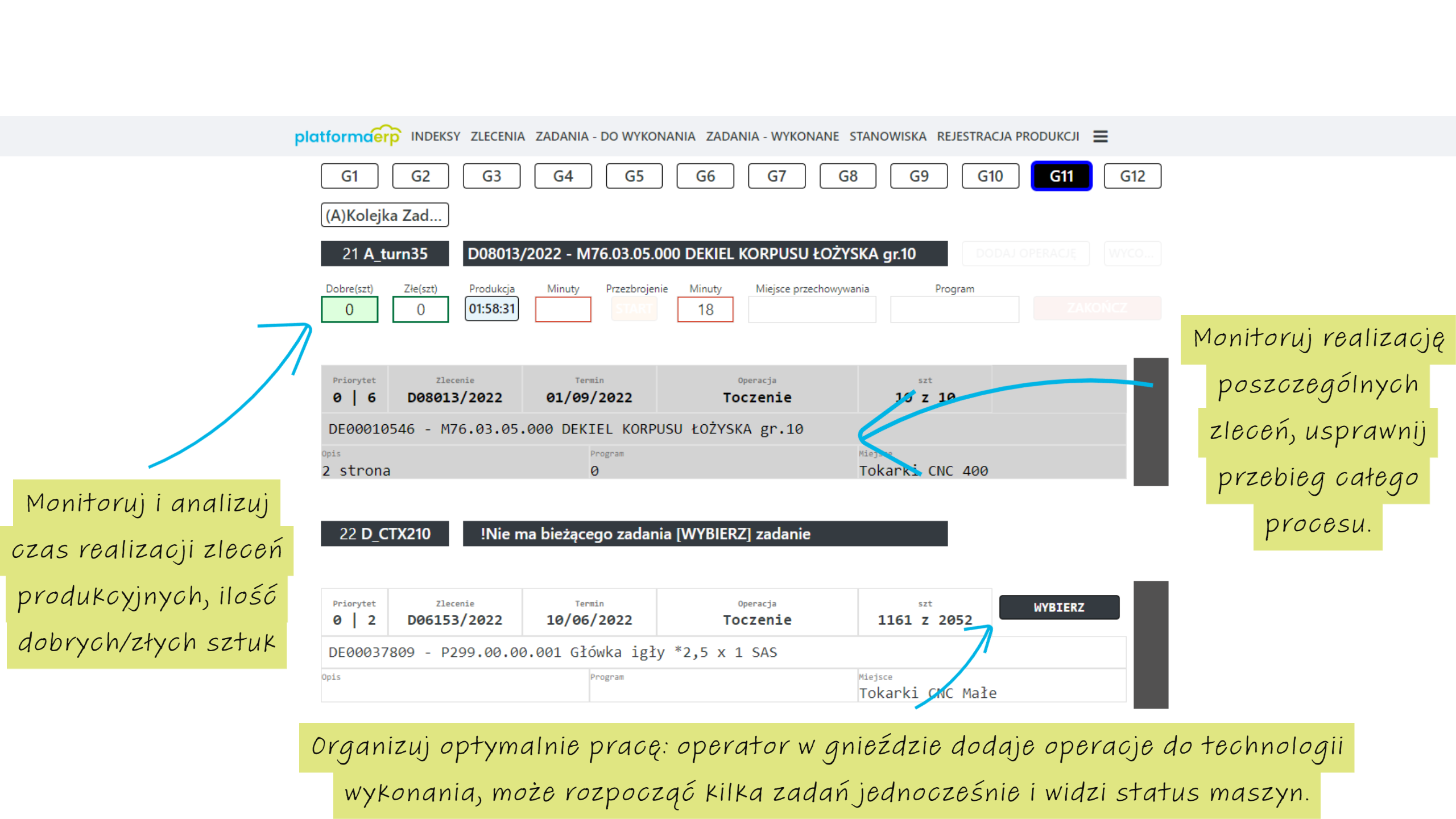The image size is (1456, 819).
Task: Select the highlighted G11 group
Action: click(1061, 176)
